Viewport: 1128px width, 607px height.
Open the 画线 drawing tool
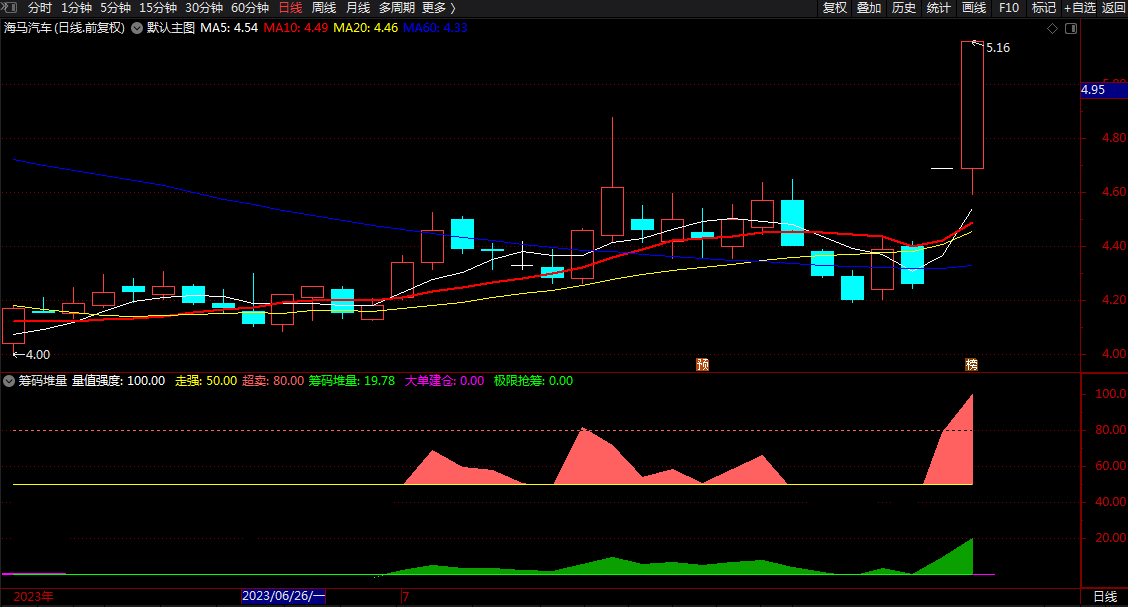tap(973, 8)
